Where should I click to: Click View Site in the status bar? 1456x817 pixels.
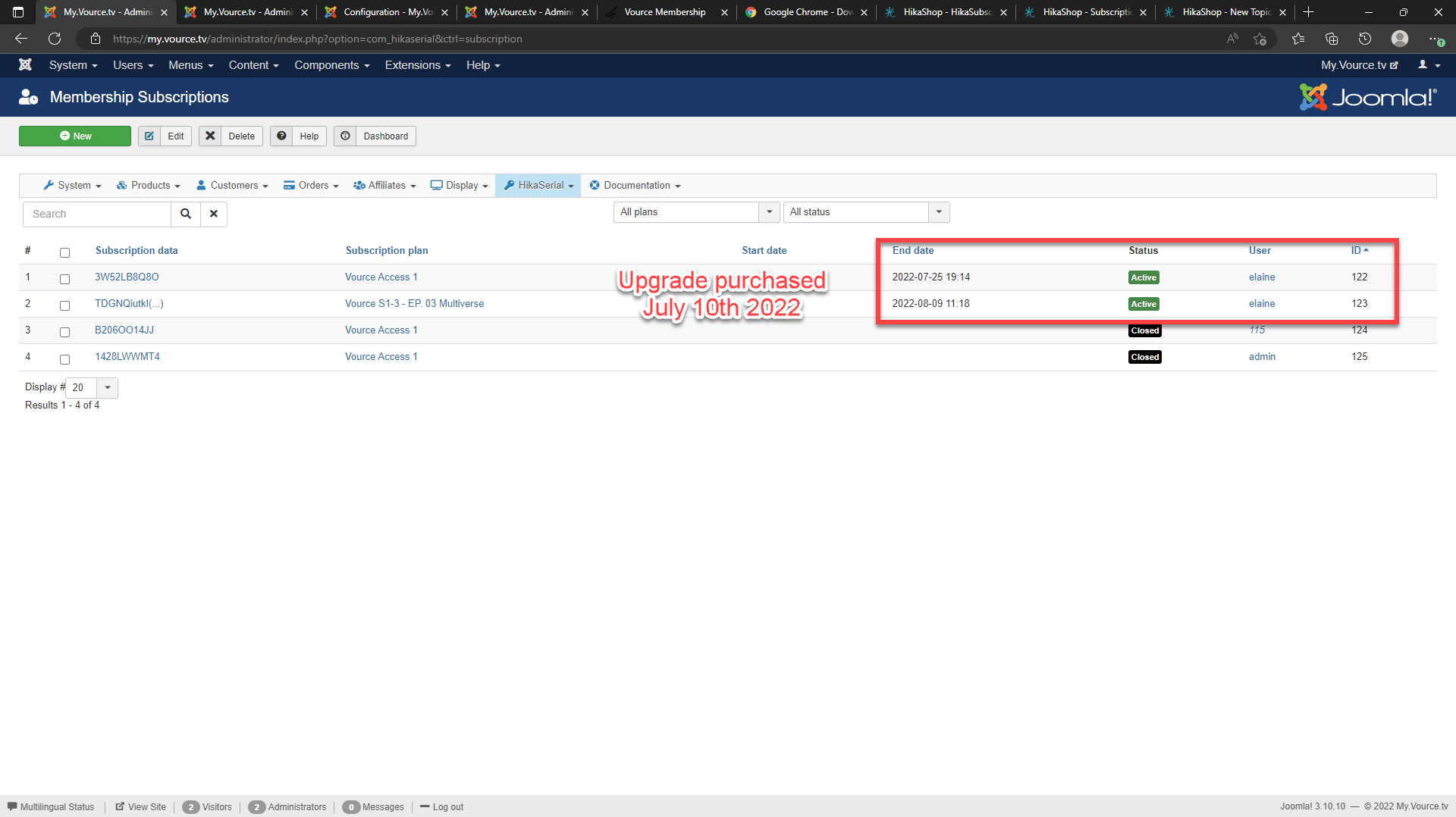(141, 807)
